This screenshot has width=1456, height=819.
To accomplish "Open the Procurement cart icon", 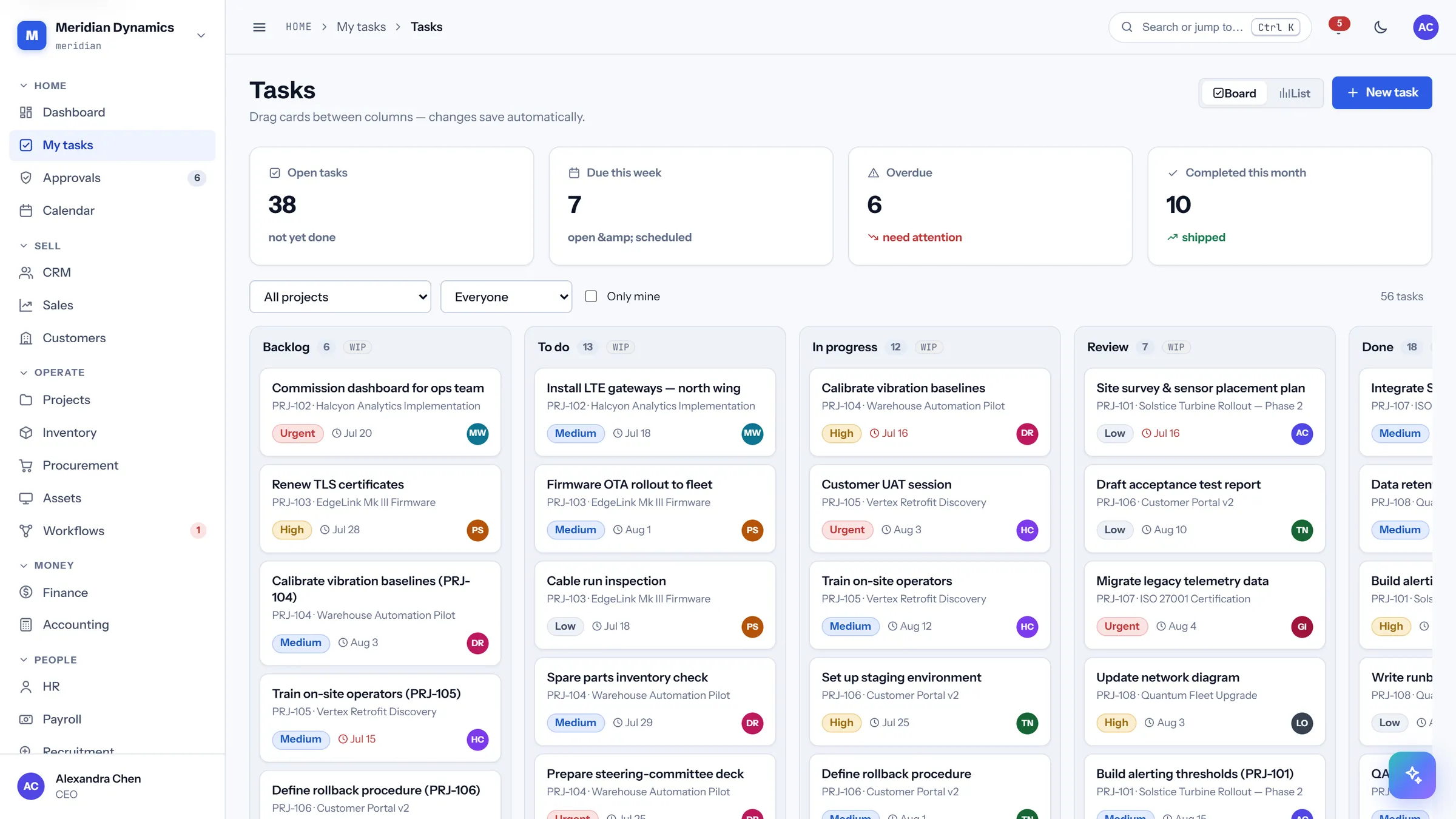I will [25, 465].
